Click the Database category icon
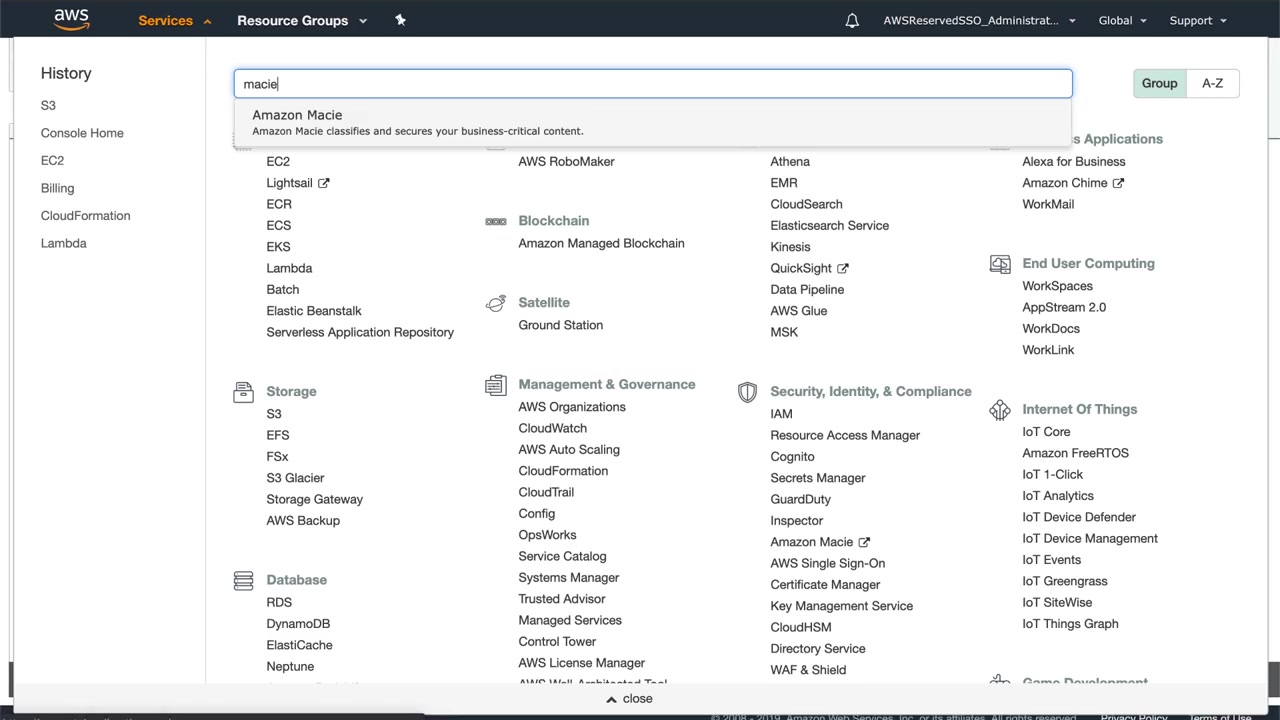Screen dimensions: 1280x720 [x=243, y=580]
